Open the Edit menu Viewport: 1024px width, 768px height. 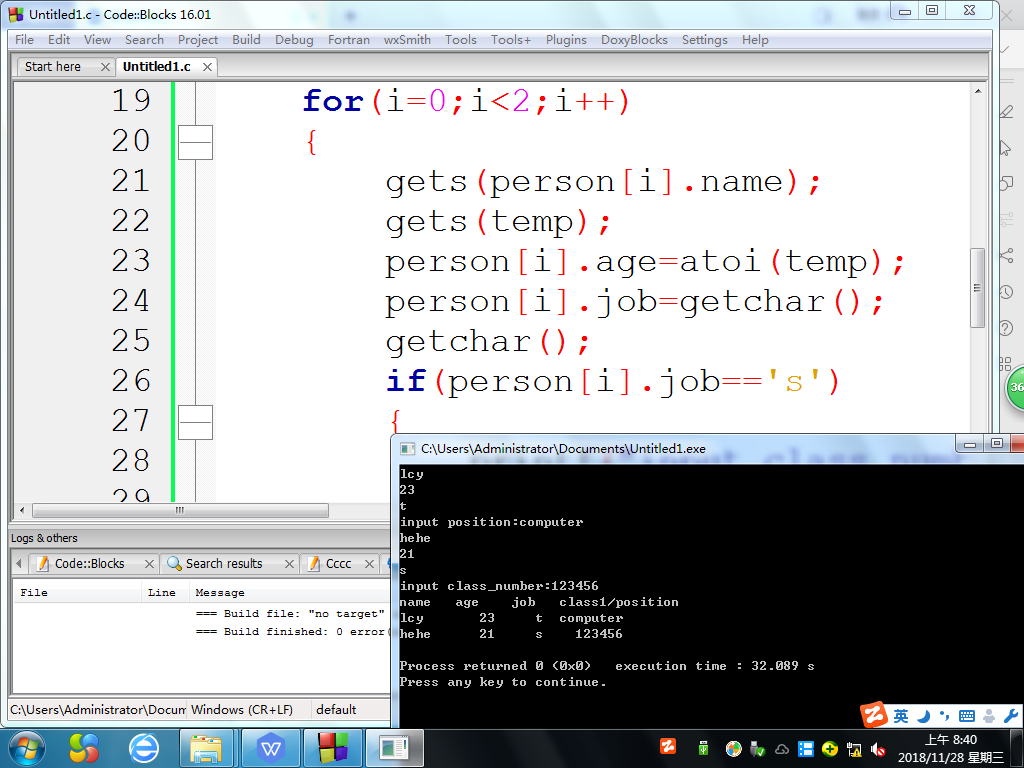[59, 40]
